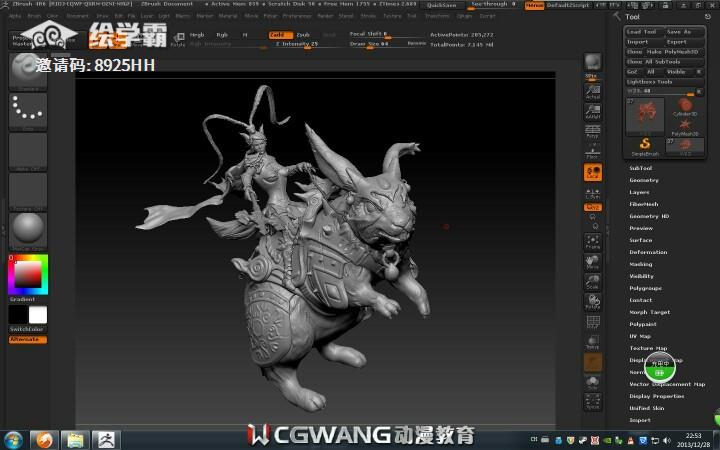Toggle the Floor grid button

pyautogui.click(x=593, y=152)
